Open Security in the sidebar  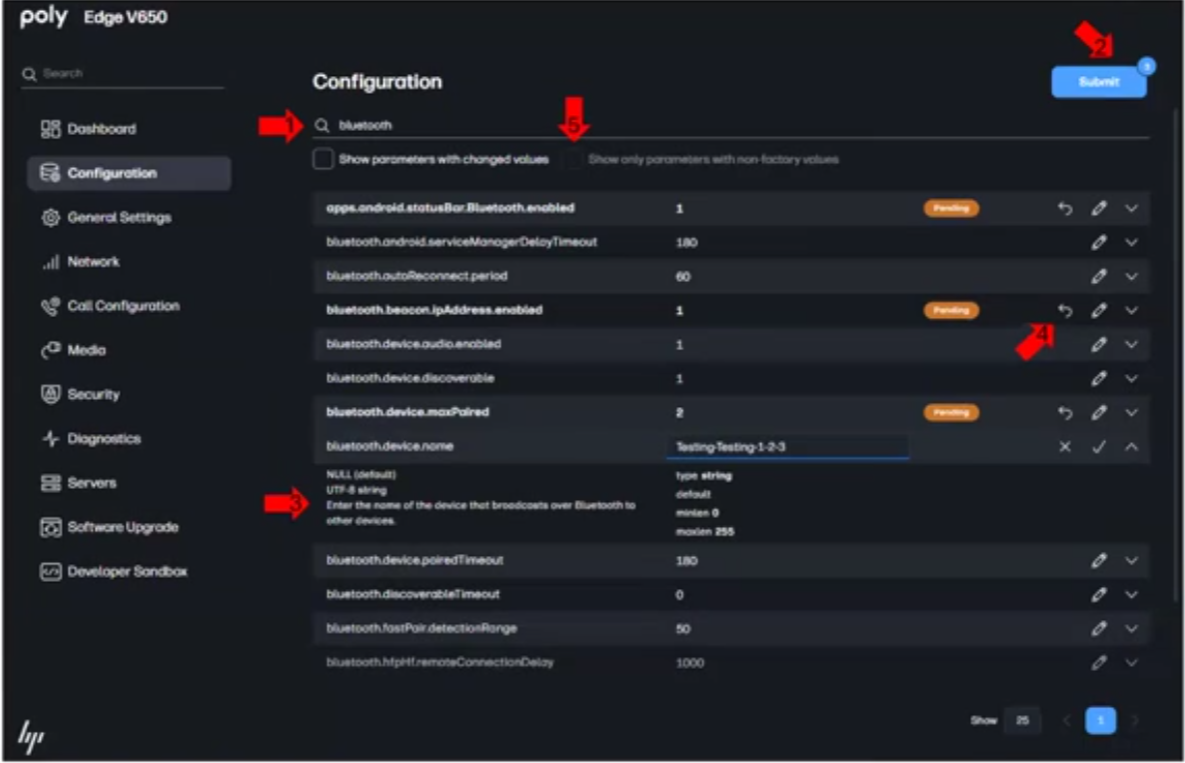[x=128, y=394]
